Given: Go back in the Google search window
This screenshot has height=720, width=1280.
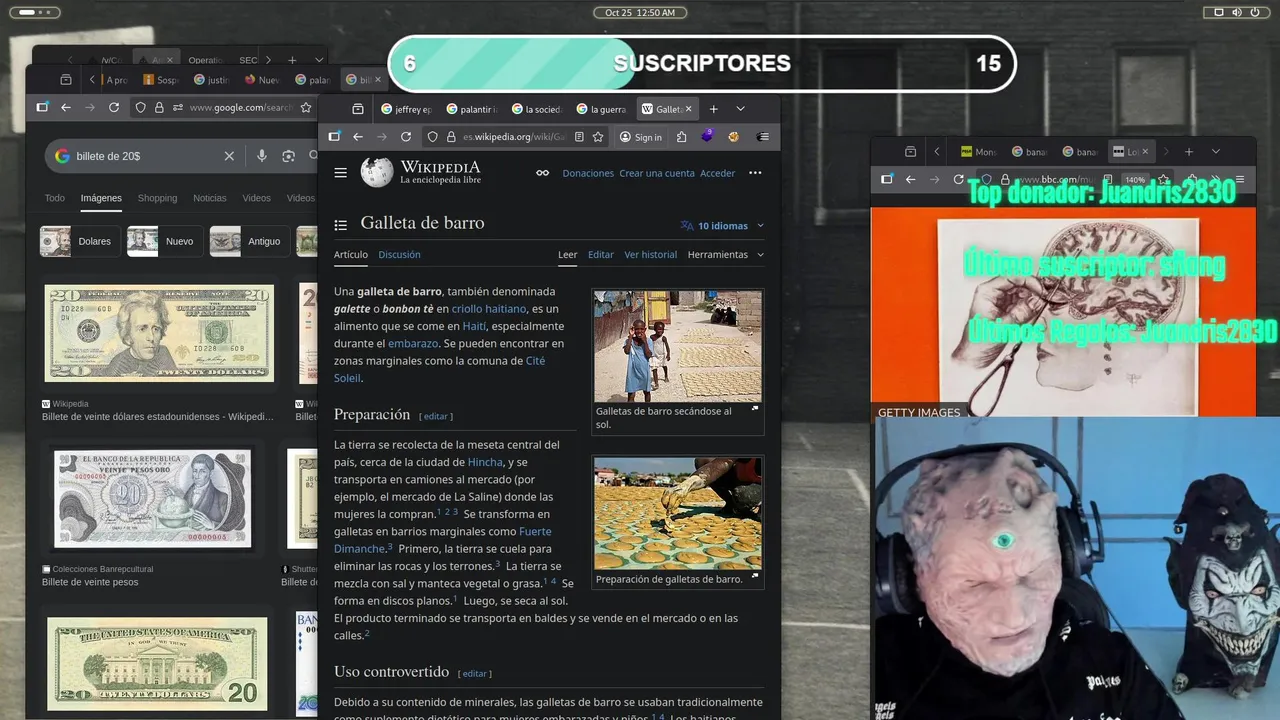Looking at the screenshot, I should (x=66, y=107).
